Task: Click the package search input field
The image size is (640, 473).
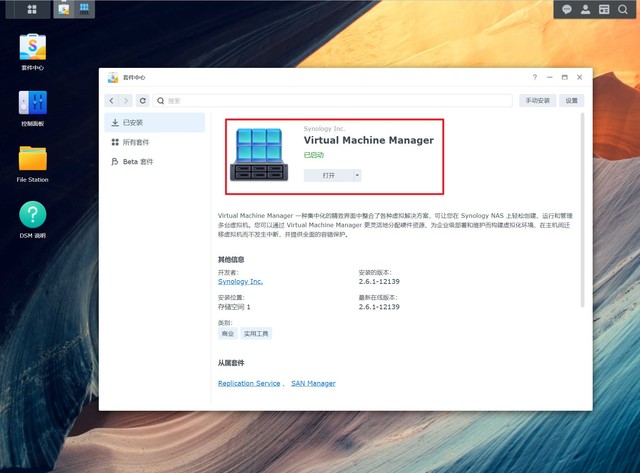Action: point(333,100)
